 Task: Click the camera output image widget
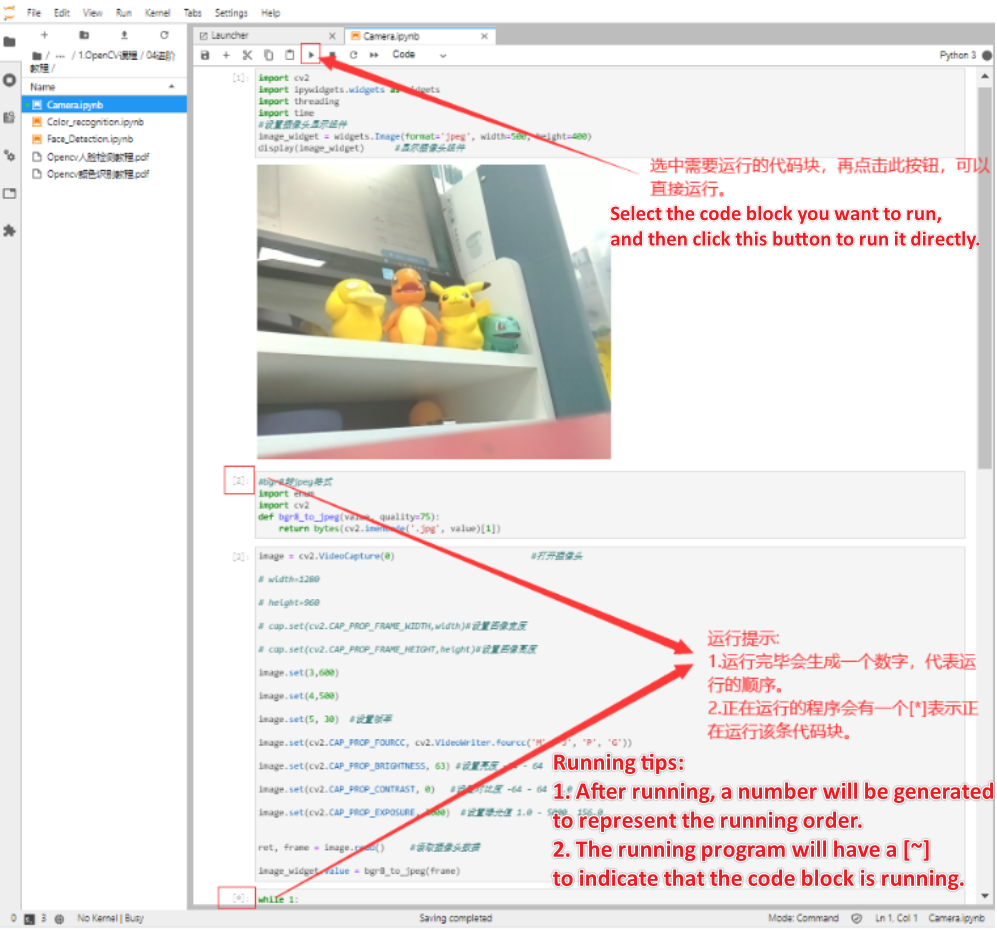click(434, 312)
